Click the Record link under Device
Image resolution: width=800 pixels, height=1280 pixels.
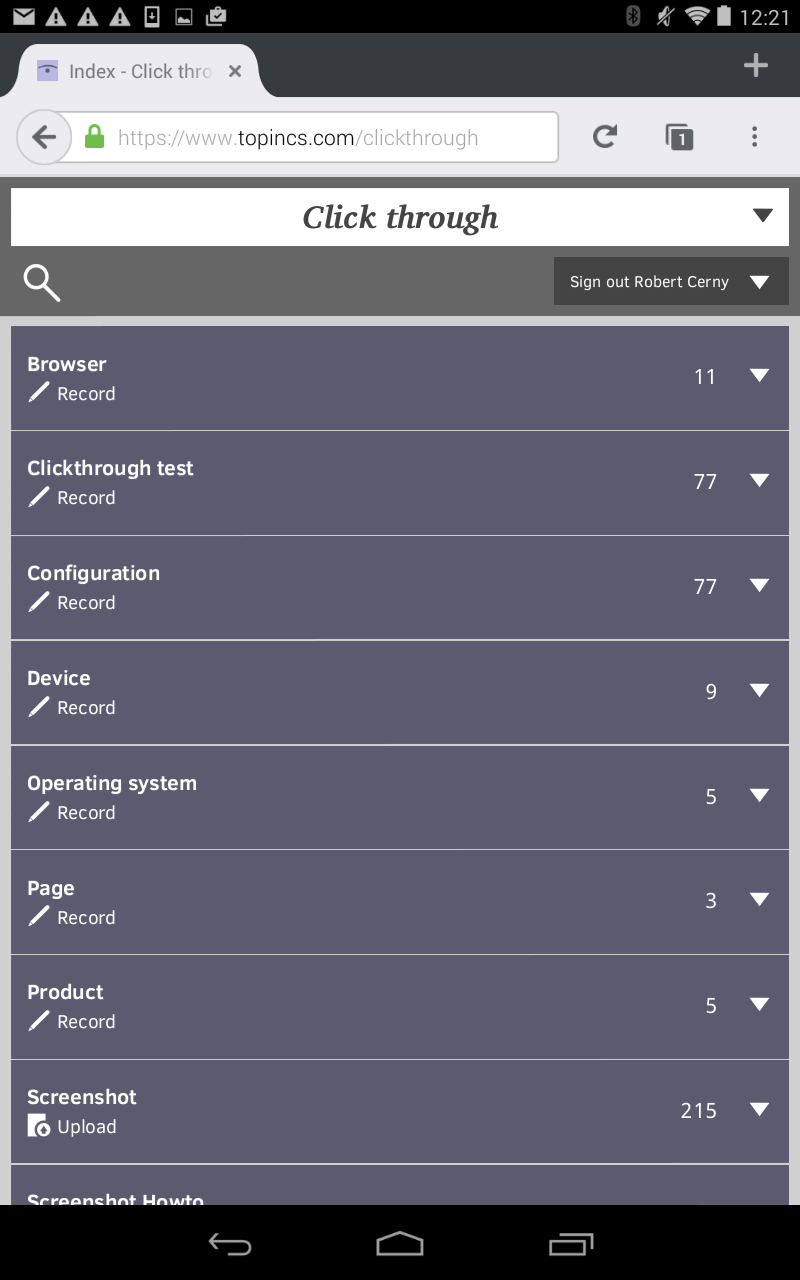pos(86,707)
